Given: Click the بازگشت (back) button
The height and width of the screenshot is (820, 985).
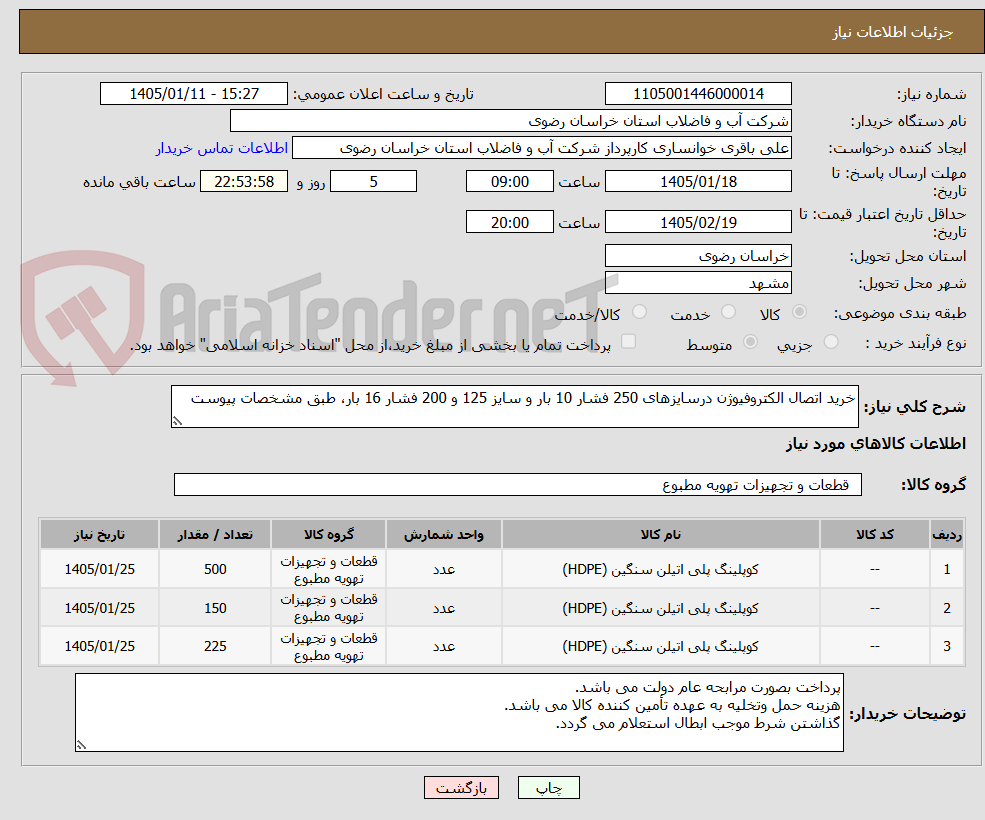Looking at the screenshot, I should tap(461, 787).
